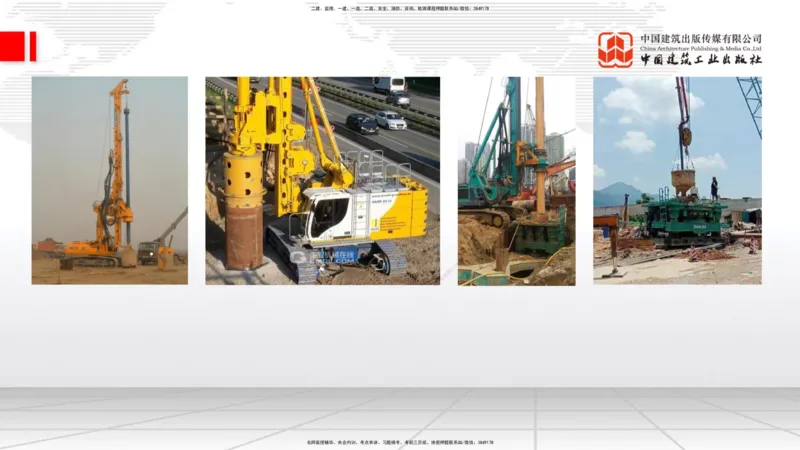Click the small excavator in the first photo

click(x=151, y=252)
